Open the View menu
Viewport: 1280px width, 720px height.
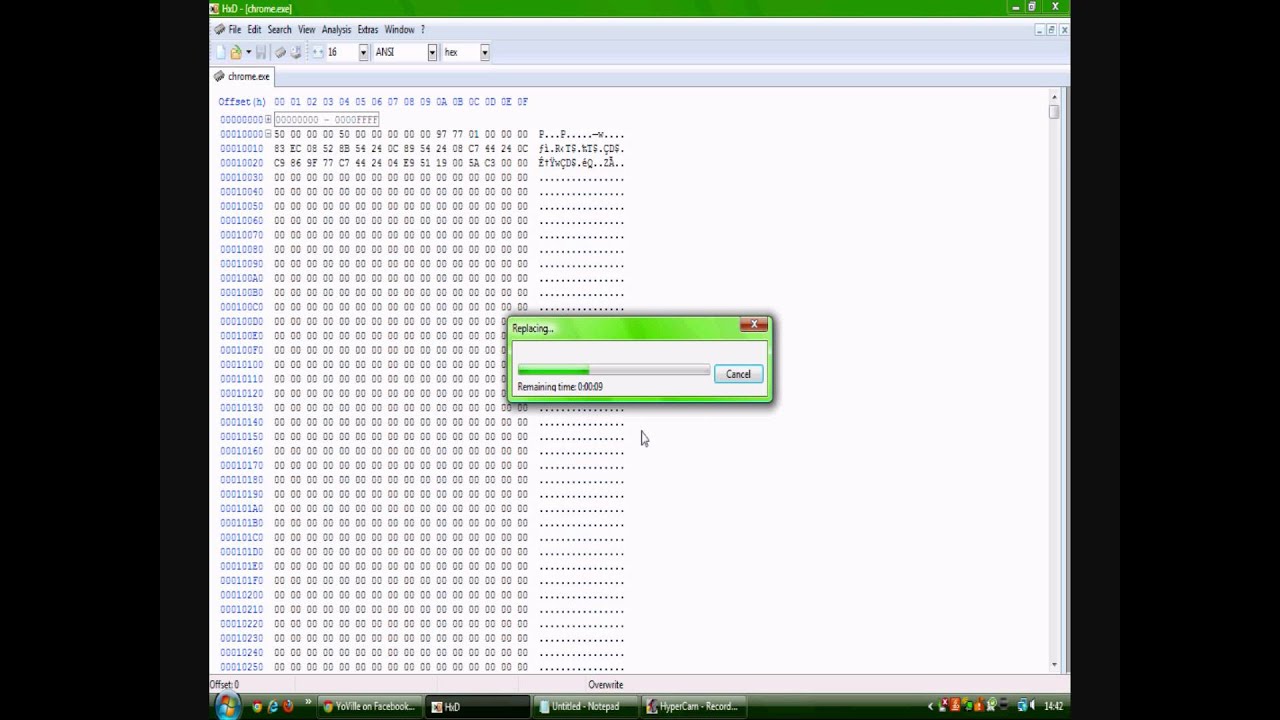[x=306, y=30]
